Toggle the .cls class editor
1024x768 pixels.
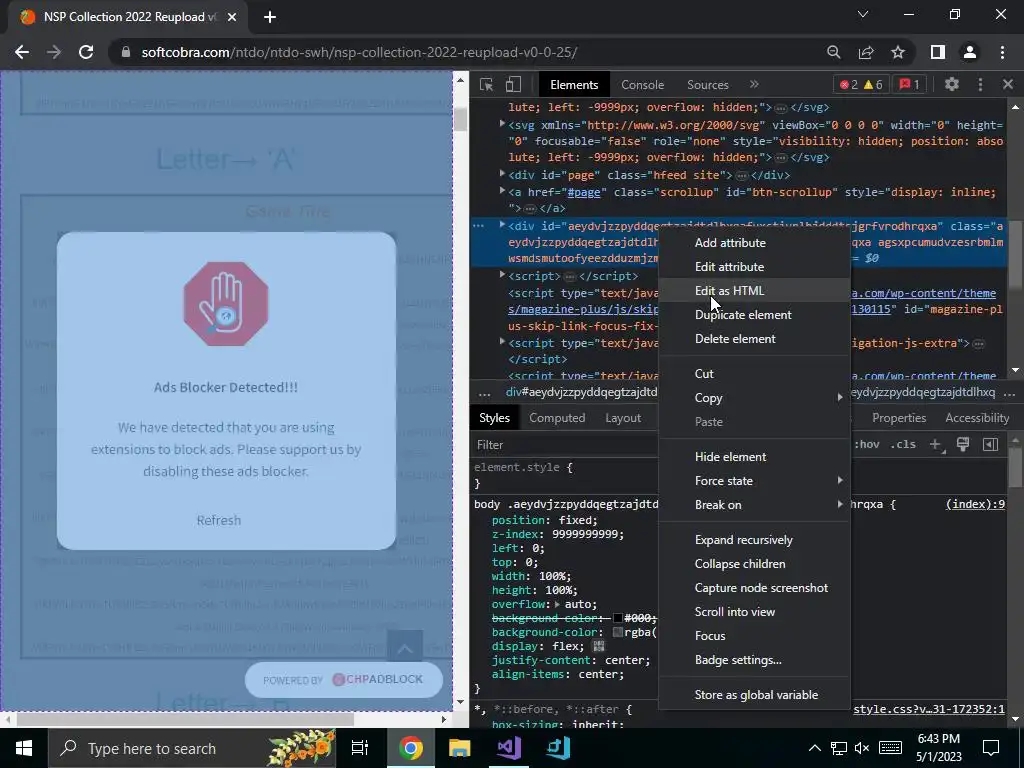[903, 444]
